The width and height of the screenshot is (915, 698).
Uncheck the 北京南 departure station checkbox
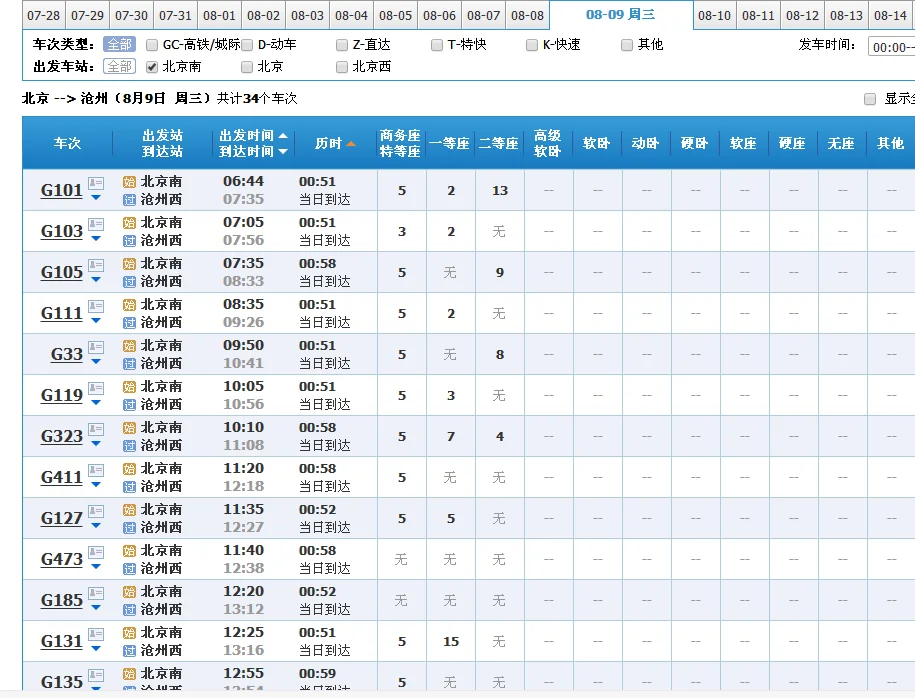pyautogui.click(x=149, y=67)
